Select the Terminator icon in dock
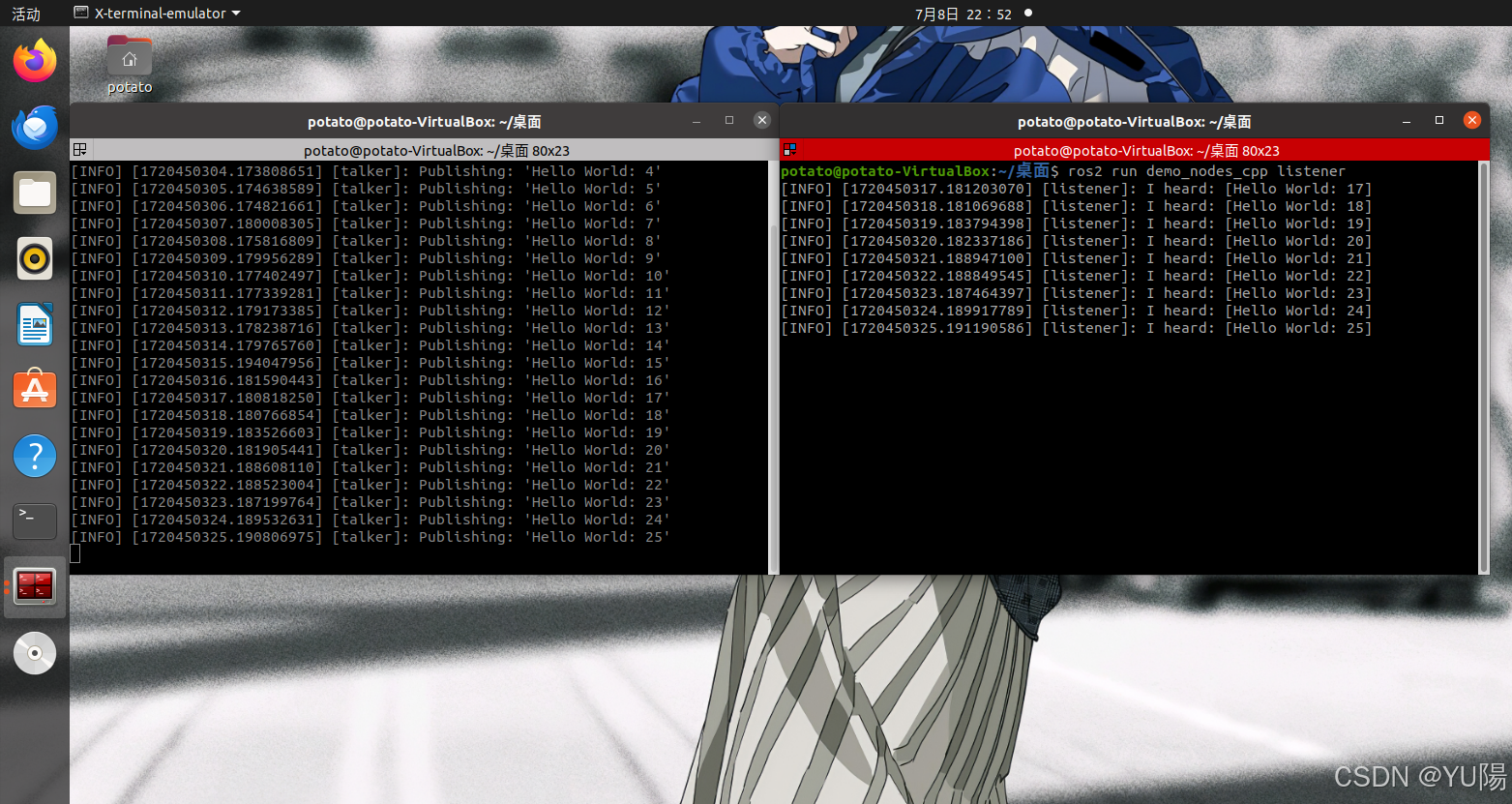The image size is (1512, 804). pos(35,586)
